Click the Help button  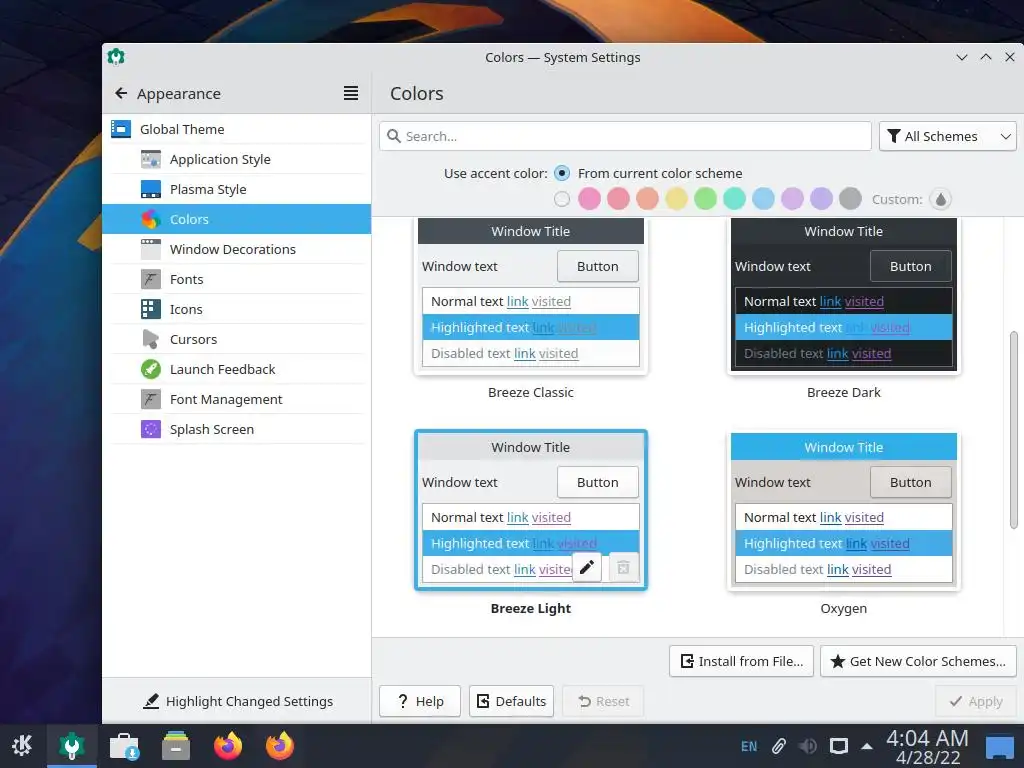tap(420, 701)
